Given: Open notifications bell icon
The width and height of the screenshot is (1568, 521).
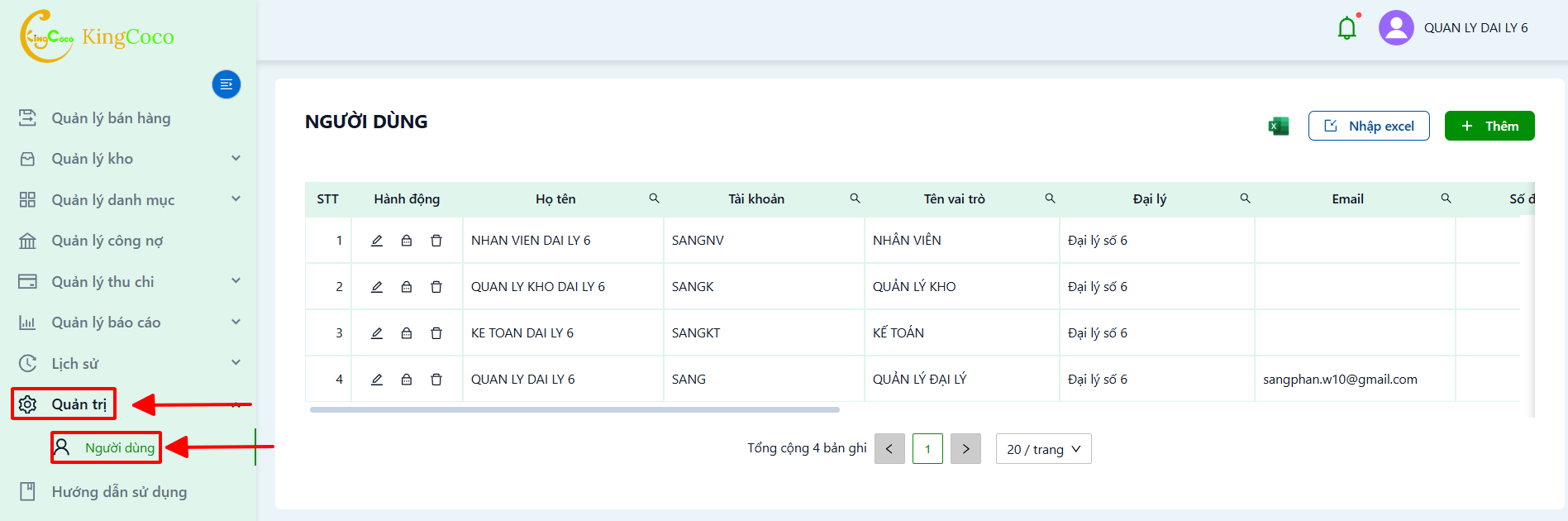Looking at the screenshot, I should pos(1347,28).
